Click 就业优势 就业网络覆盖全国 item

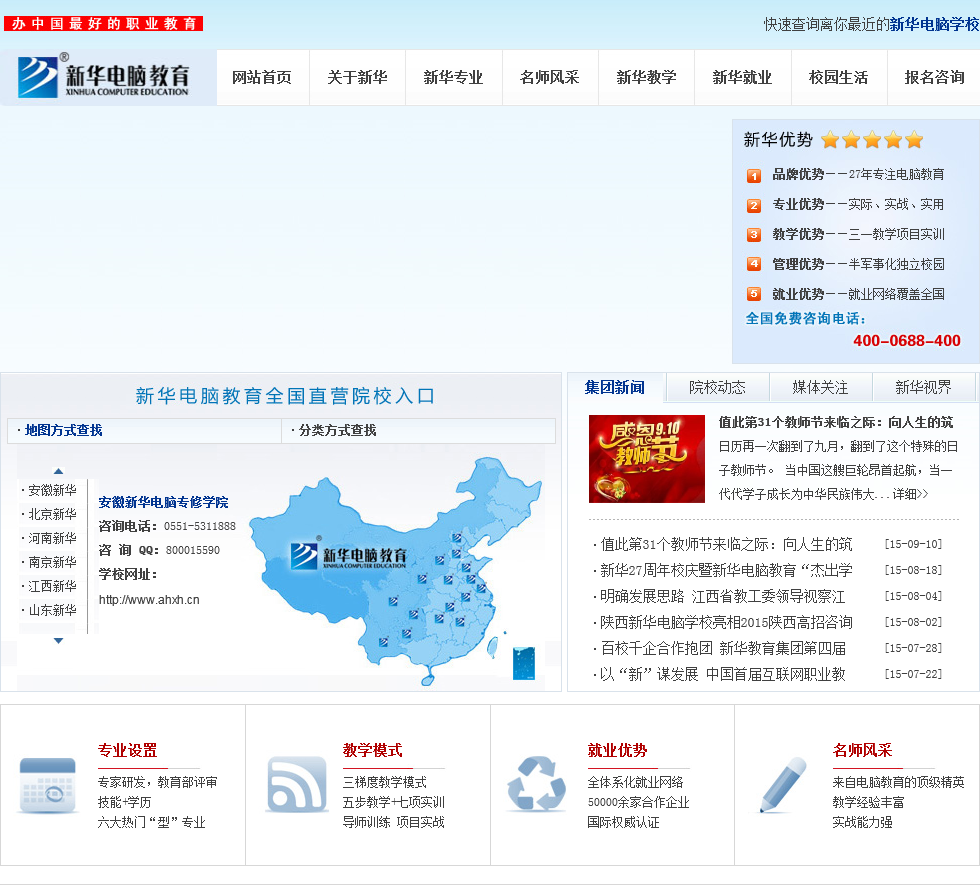tap(858, 294)
